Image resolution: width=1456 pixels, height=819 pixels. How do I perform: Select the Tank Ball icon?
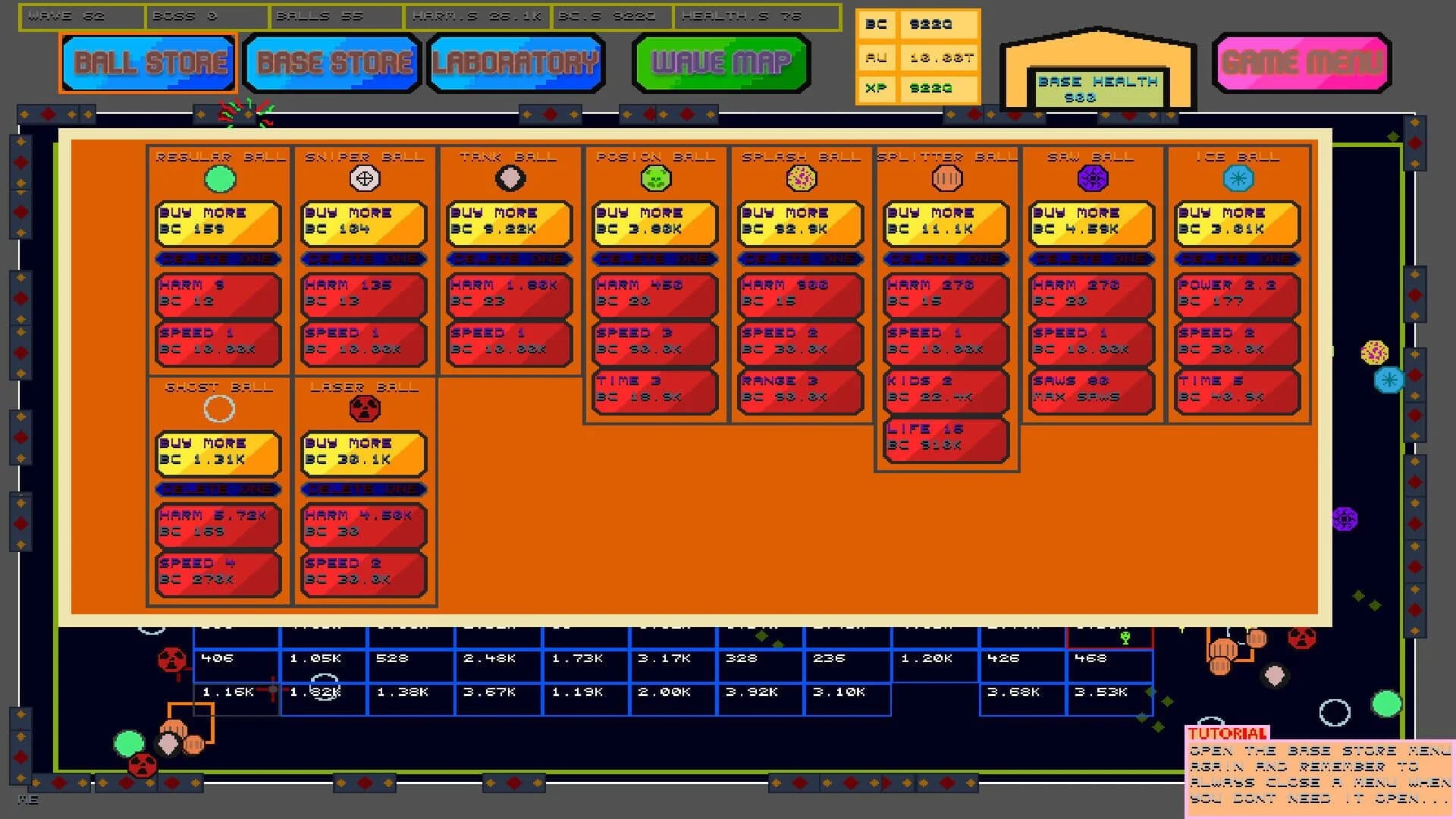(510, 179)
